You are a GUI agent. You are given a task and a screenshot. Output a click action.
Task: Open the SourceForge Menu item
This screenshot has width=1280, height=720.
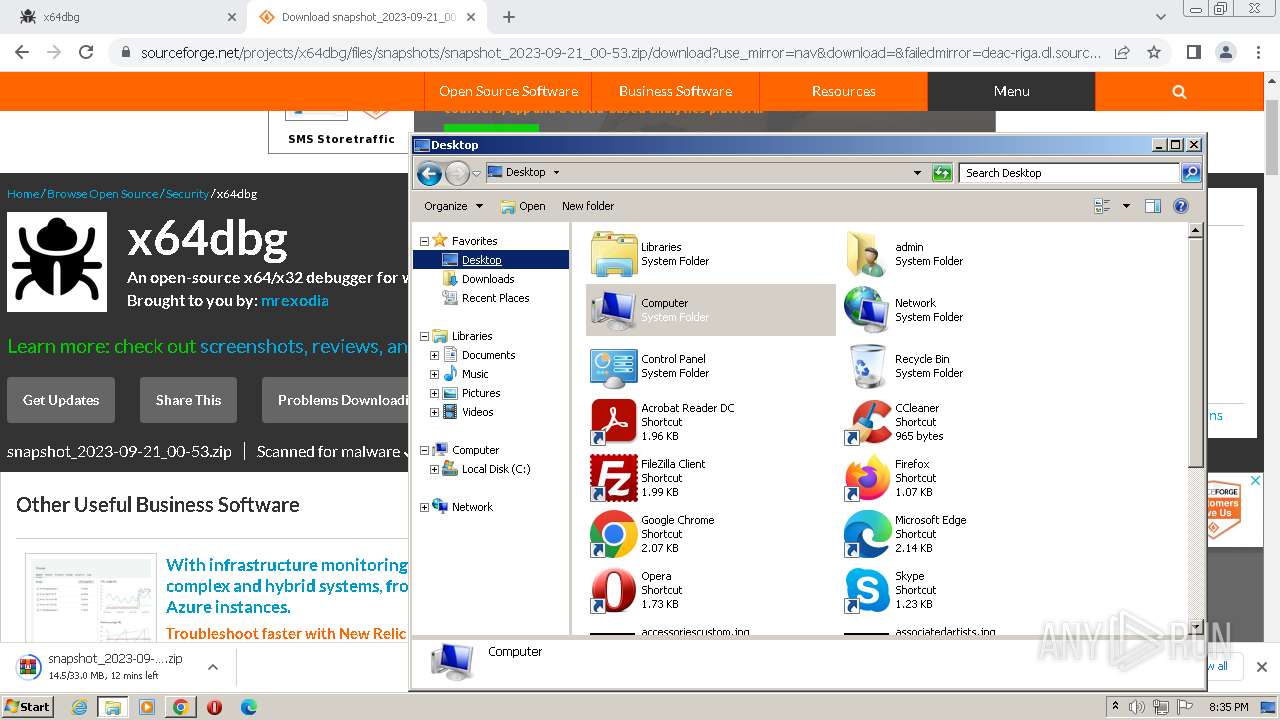[x=1011, y=91]
